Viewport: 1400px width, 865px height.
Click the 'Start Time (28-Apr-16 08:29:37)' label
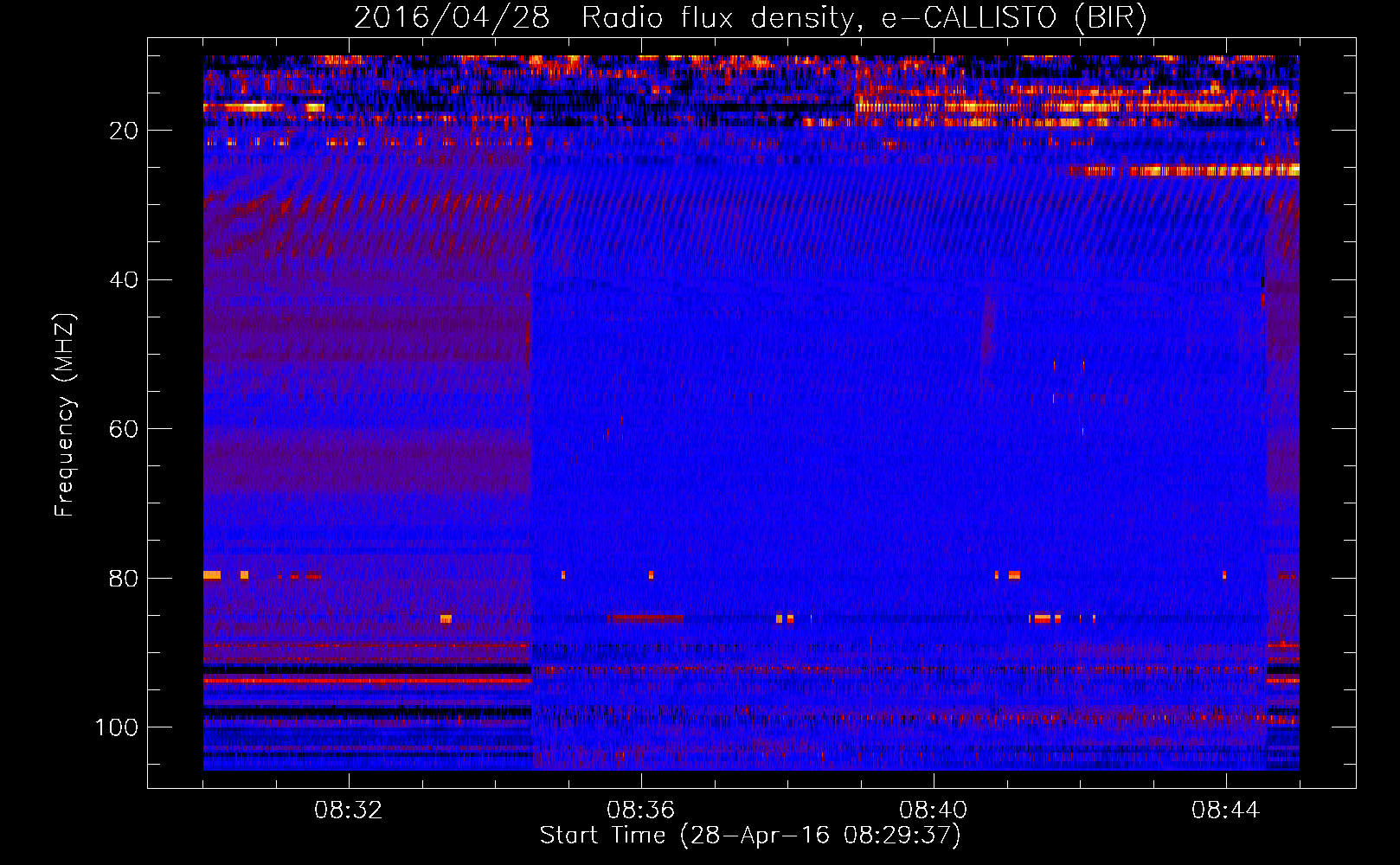pos(750,836)
